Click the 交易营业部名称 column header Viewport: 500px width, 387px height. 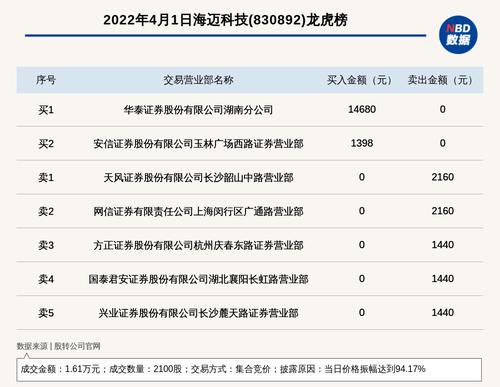198,80
